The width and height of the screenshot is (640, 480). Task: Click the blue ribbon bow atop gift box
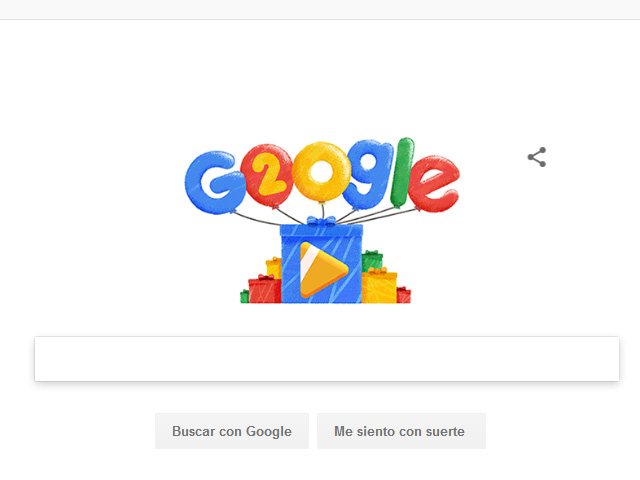coord(321,221)
